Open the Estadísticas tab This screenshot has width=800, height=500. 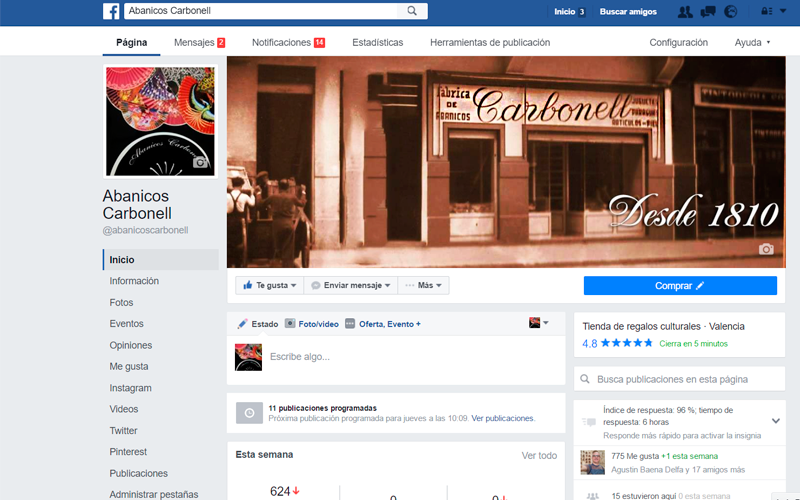click(378, 42)
